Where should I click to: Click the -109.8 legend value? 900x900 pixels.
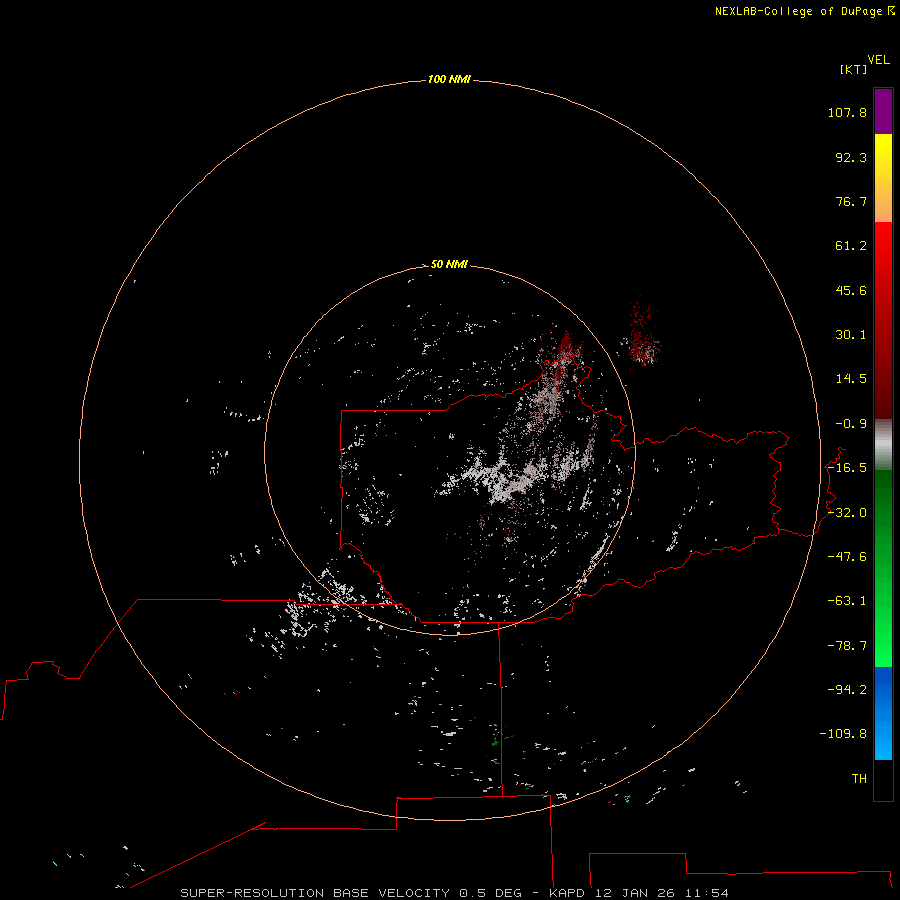click(843, 734)
